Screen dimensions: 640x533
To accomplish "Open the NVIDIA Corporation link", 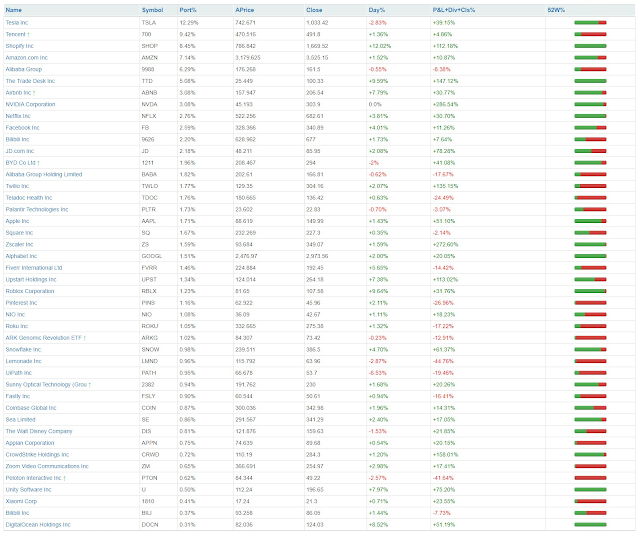I will (30, 104).
